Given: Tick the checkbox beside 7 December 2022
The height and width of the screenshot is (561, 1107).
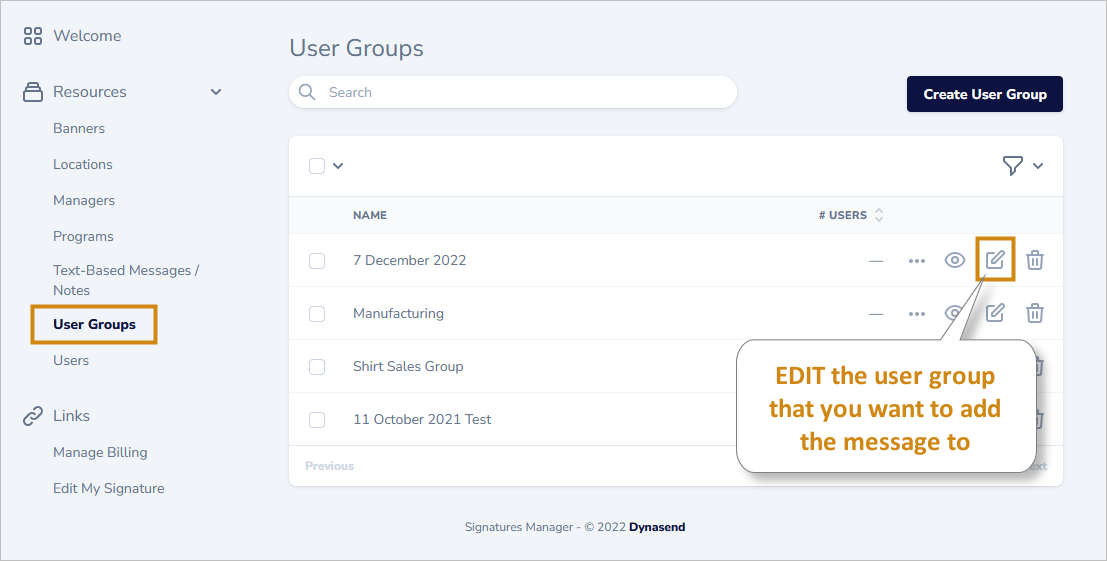Looking at the screenshot, I should click(317, 261).
